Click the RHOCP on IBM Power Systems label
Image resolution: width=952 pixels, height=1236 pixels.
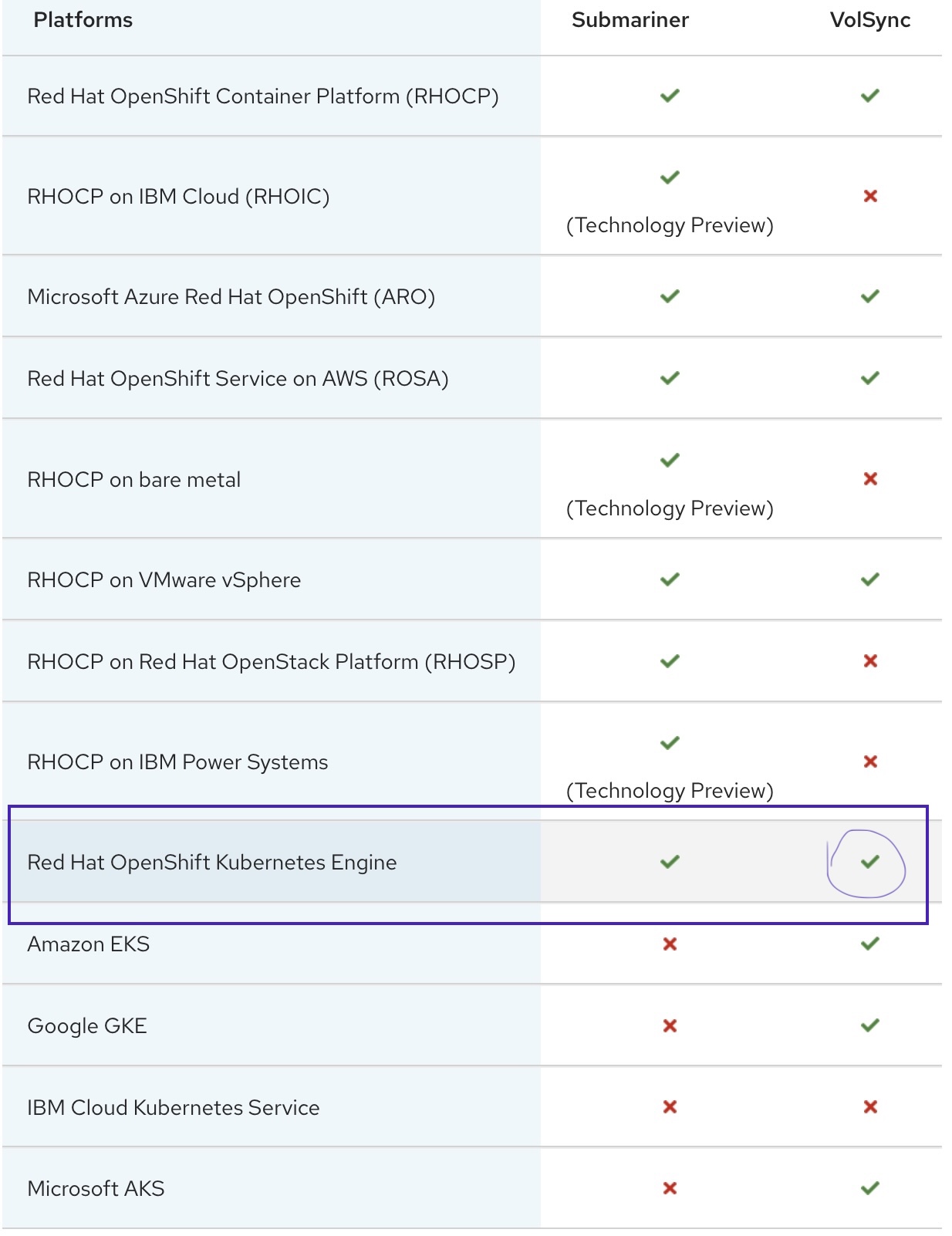click(177, 762)
